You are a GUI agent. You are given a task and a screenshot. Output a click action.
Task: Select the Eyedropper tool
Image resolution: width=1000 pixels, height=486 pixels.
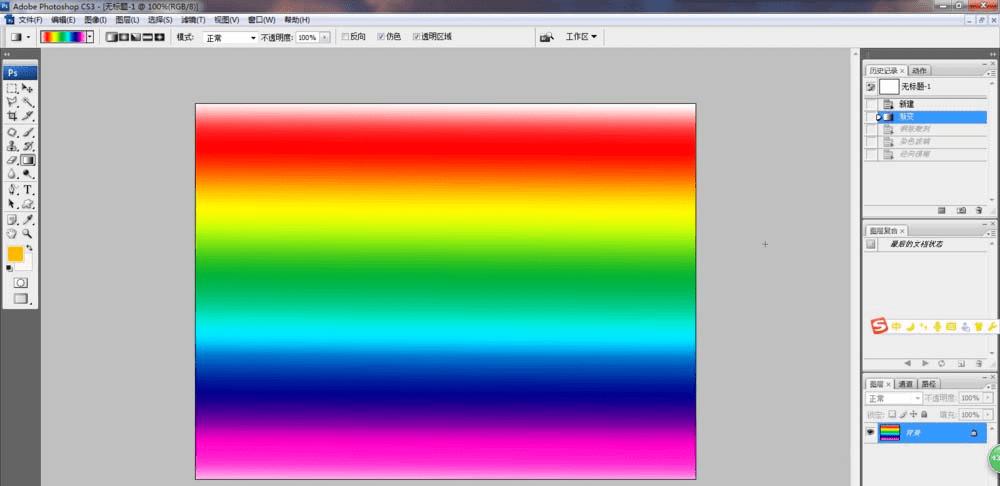(x=27, y=220)
